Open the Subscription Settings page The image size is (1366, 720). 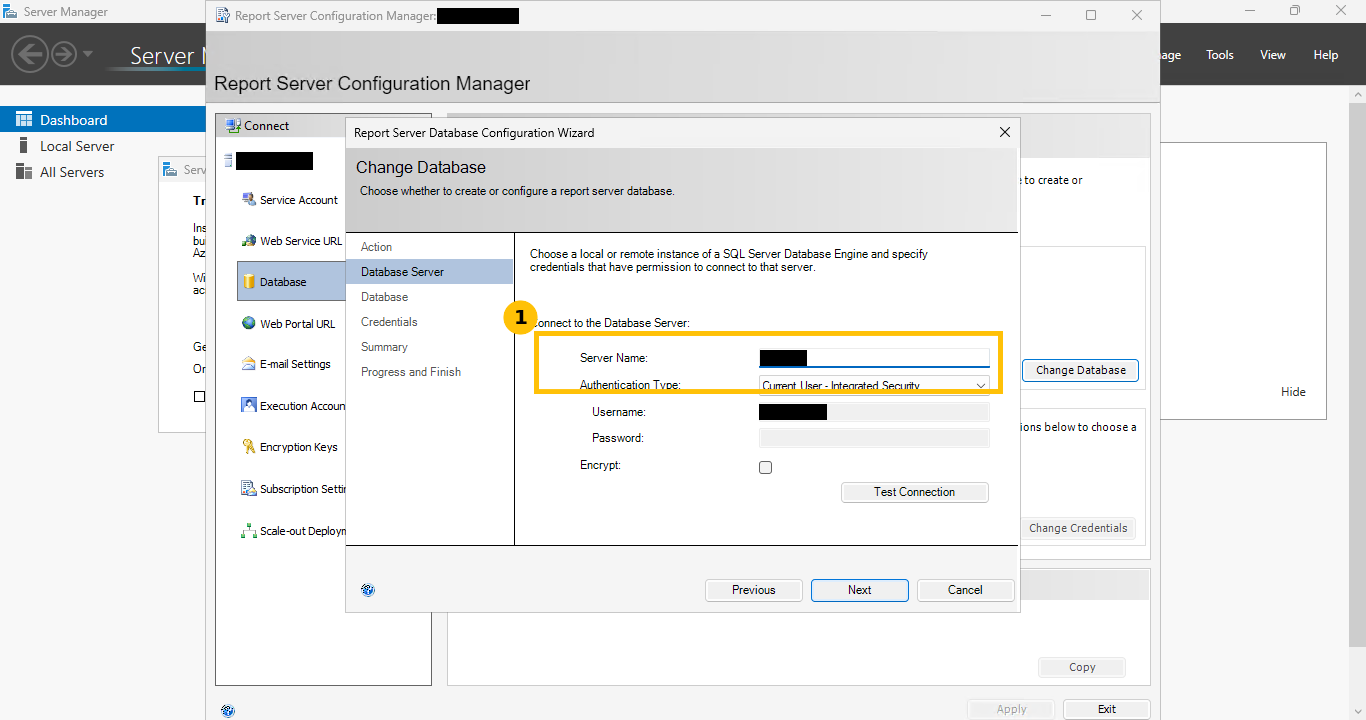(x=293, y=489)
